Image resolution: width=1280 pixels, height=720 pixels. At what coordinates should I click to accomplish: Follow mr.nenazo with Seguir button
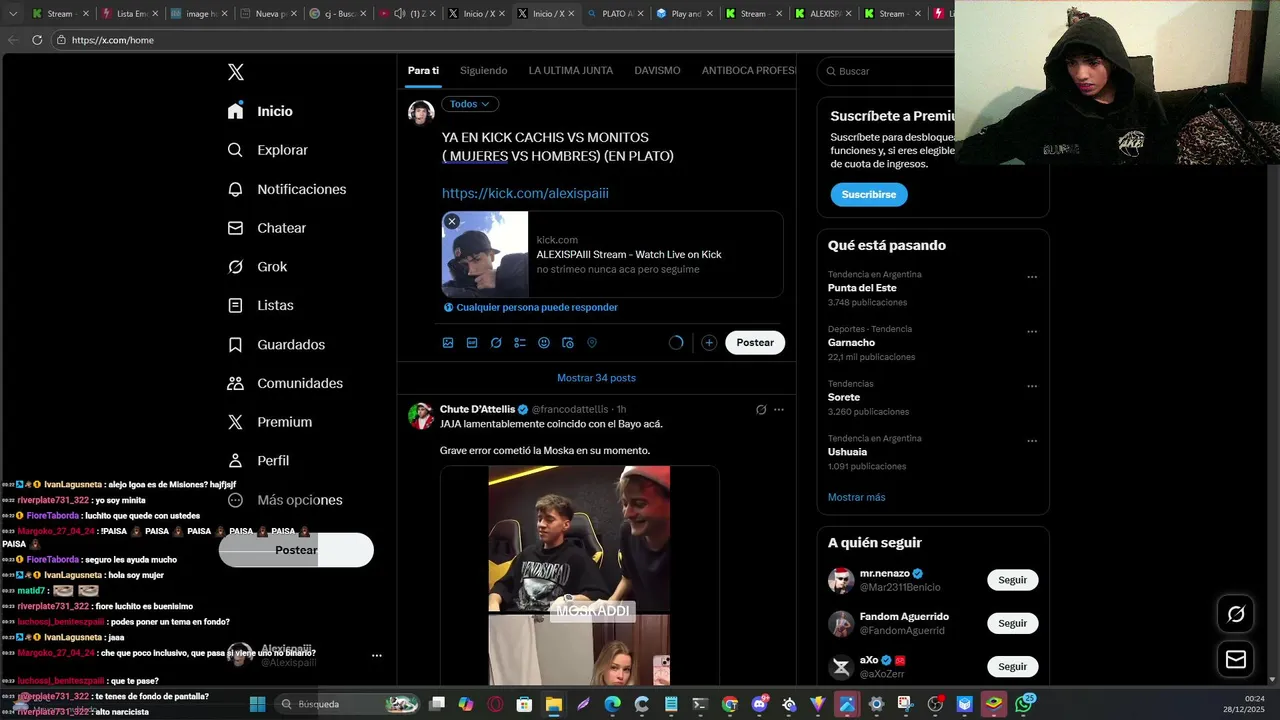coord(1012,580)
